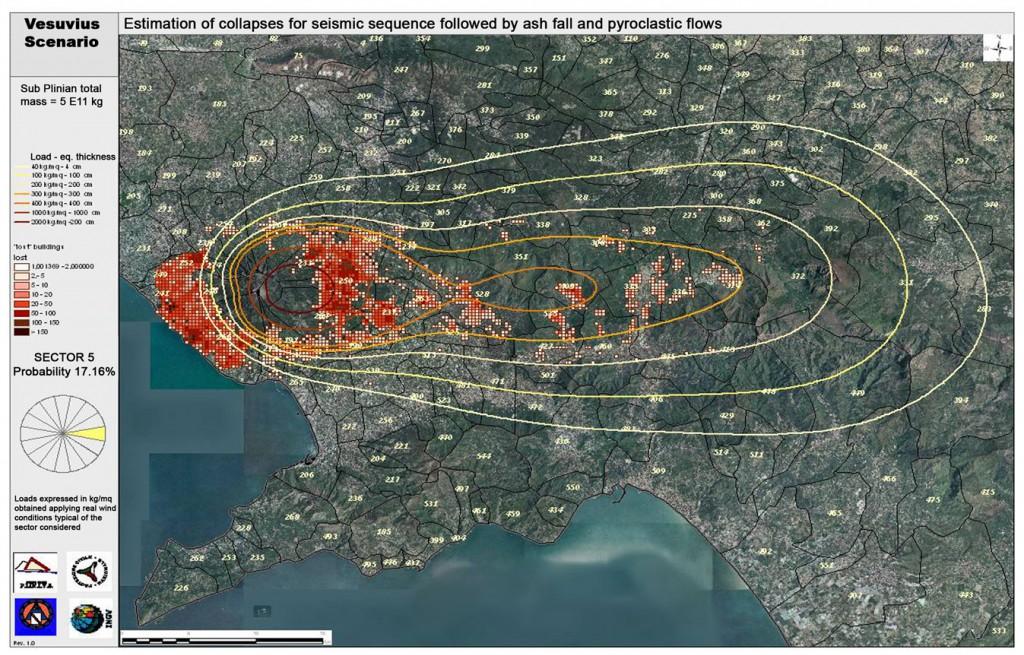Image resolution: width=1024 pixels, height=655 pixels.
Task: Click district label 226 on the peninsula
Action: [180, 588]
